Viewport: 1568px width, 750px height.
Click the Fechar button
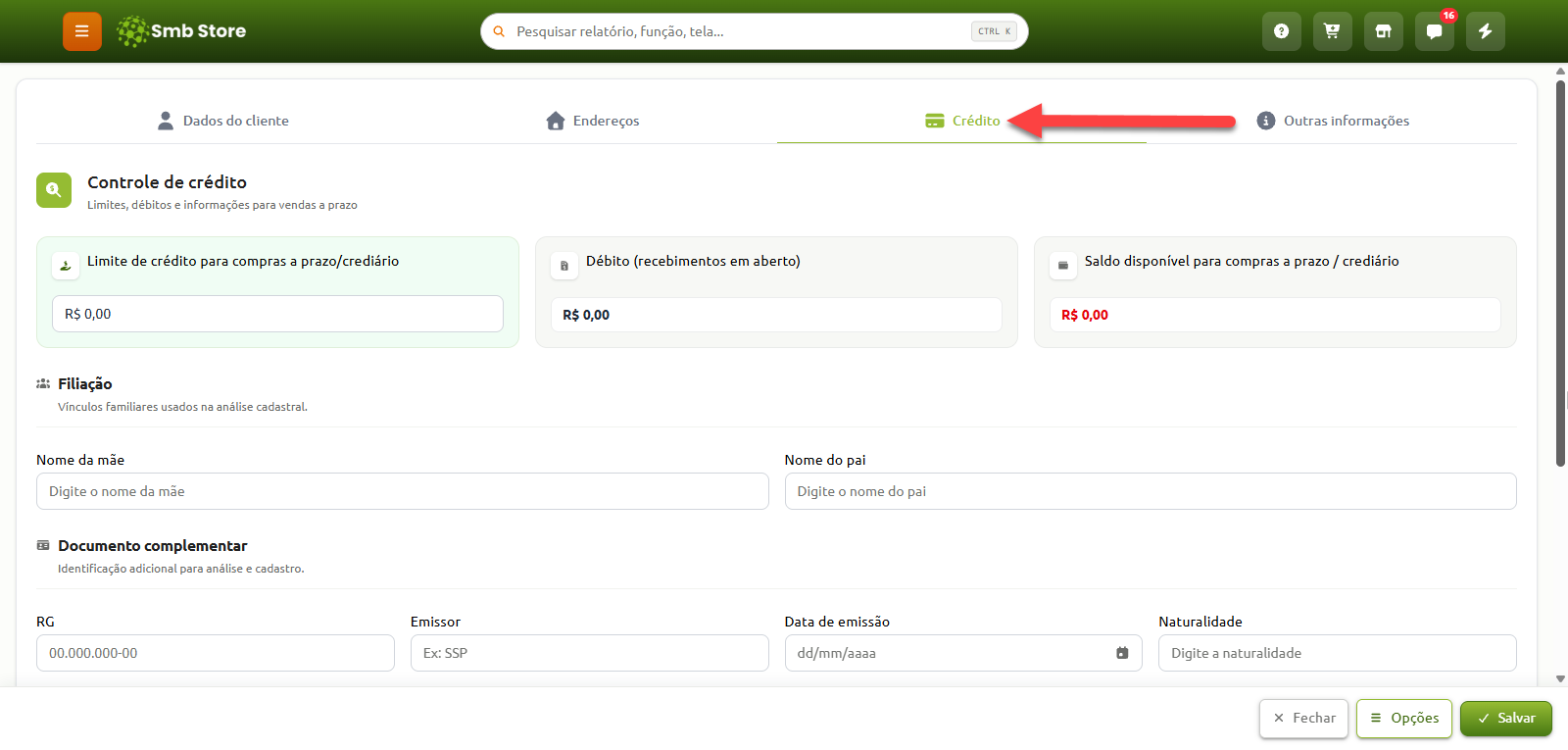point(1304,718)
